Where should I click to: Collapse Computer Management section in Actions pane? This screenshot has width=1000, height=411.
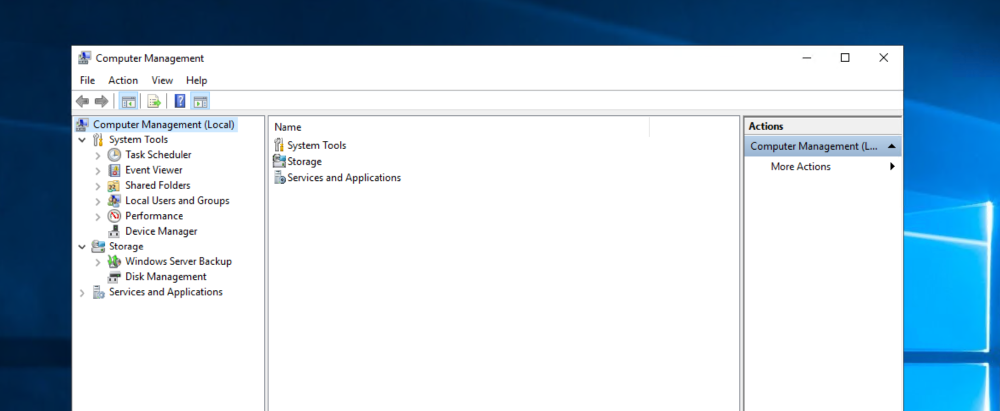pos(892,146)
